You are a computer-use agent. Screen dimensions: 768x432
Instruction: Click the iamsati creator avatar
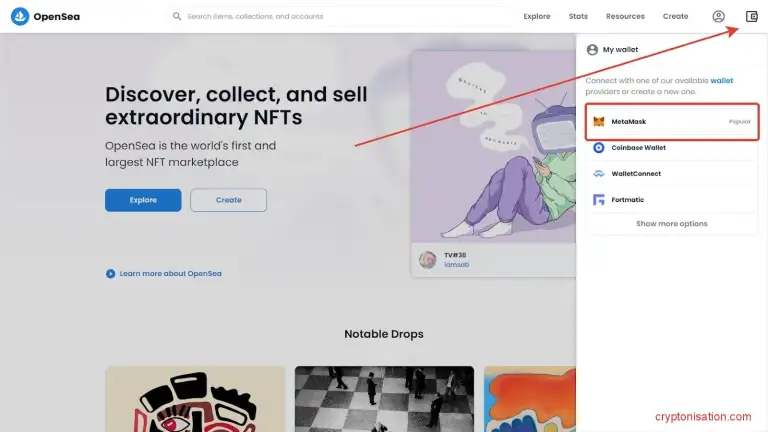click(427, 260)
